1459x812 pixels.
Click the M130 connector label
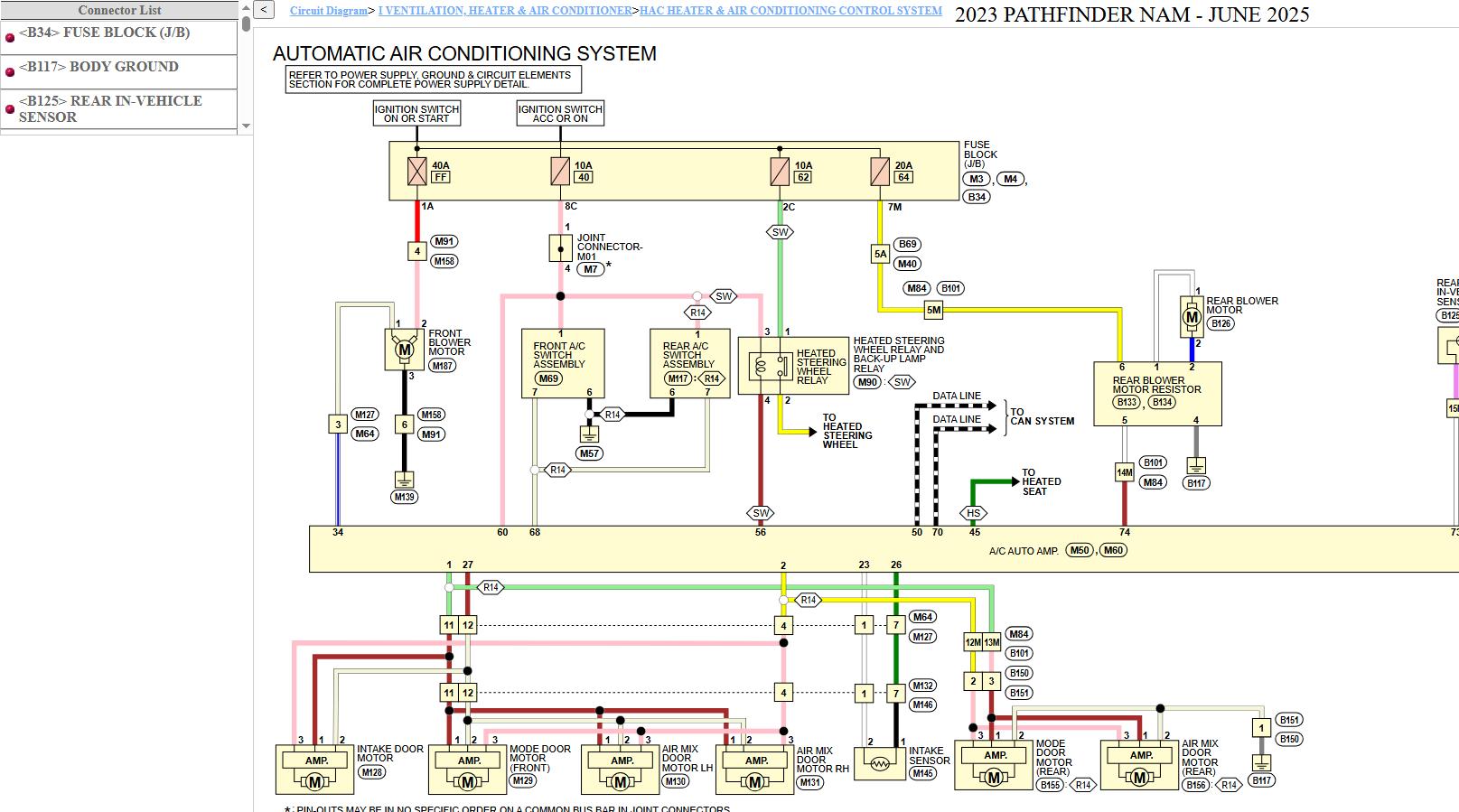click(676, 781)
